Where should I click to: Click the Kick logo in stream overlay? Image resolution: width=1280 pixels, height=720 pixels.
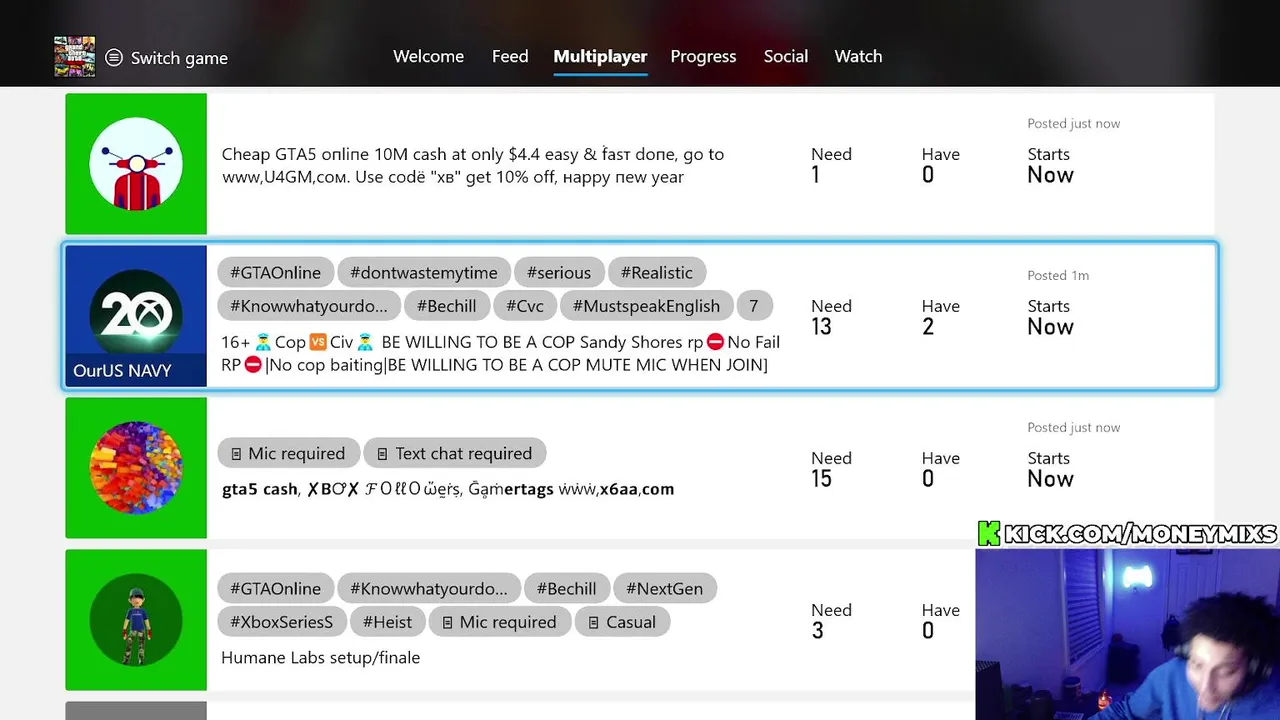tap(989, 534)
